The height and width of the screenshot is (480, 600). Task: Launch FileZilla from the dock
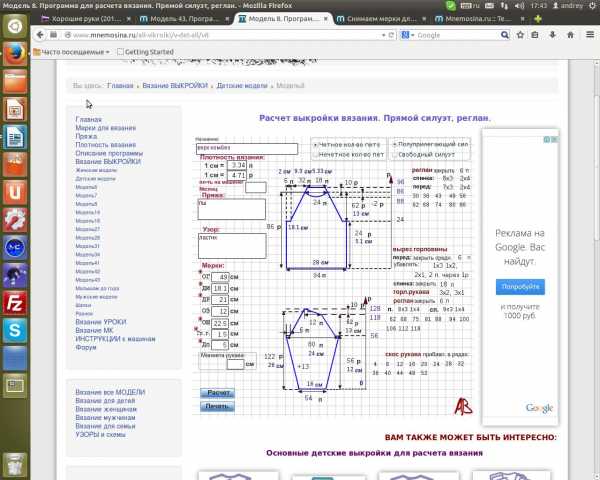tap(14, 301)
